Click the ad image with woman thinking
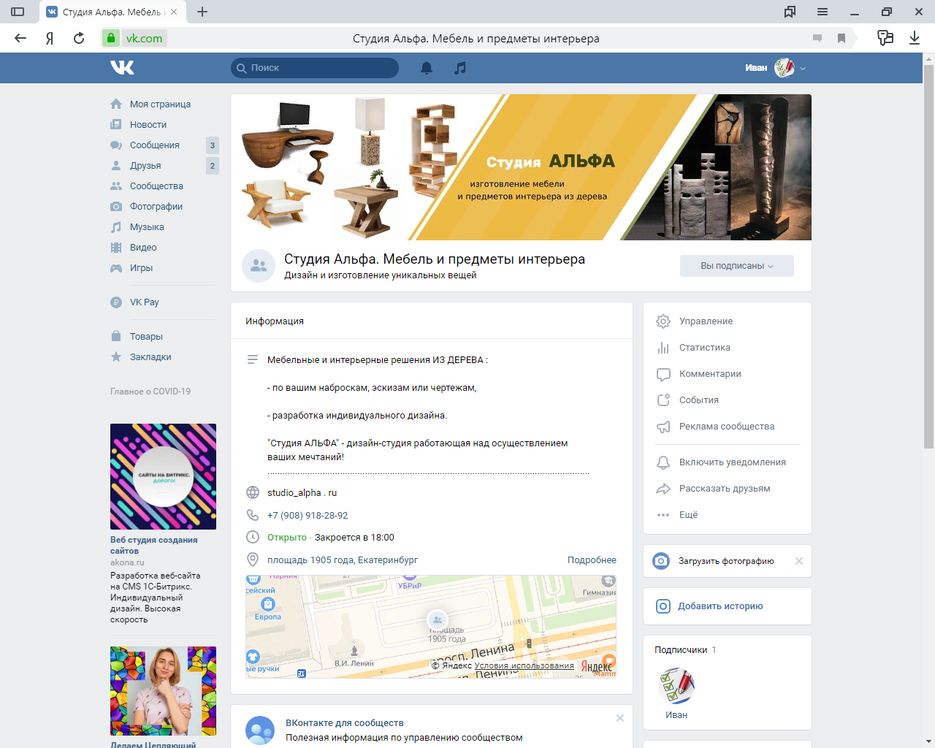This screenshot has width=935, height=748. click(x=163, y=691)
